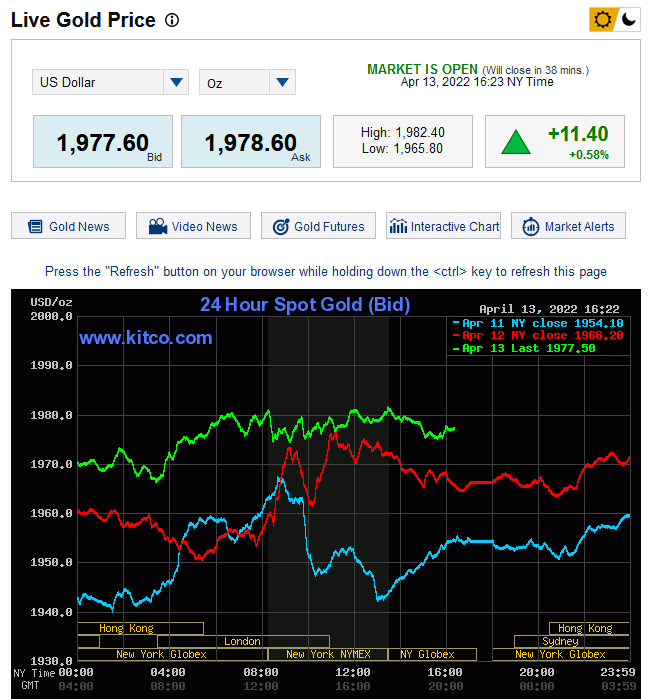Click the NY Globex session label

[428, 654]
